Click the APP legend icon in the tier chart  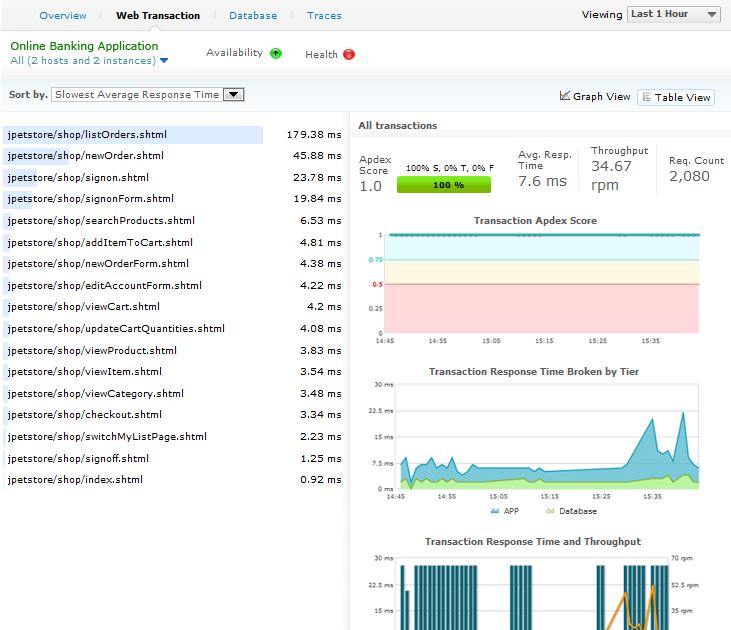pos(494,511)
